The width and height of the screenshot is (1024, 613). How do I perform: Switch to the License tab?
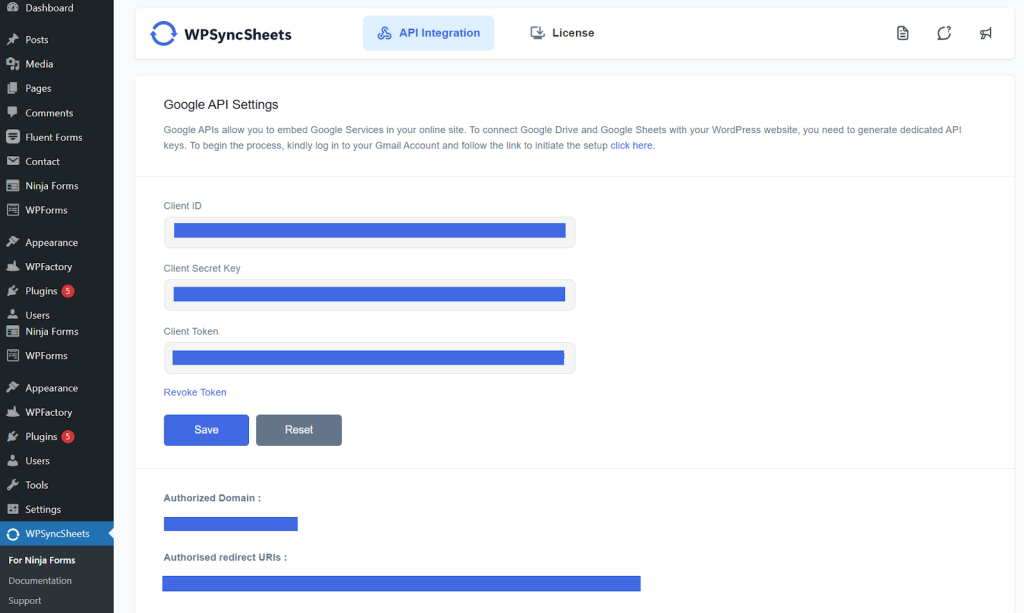click(562, 33)
